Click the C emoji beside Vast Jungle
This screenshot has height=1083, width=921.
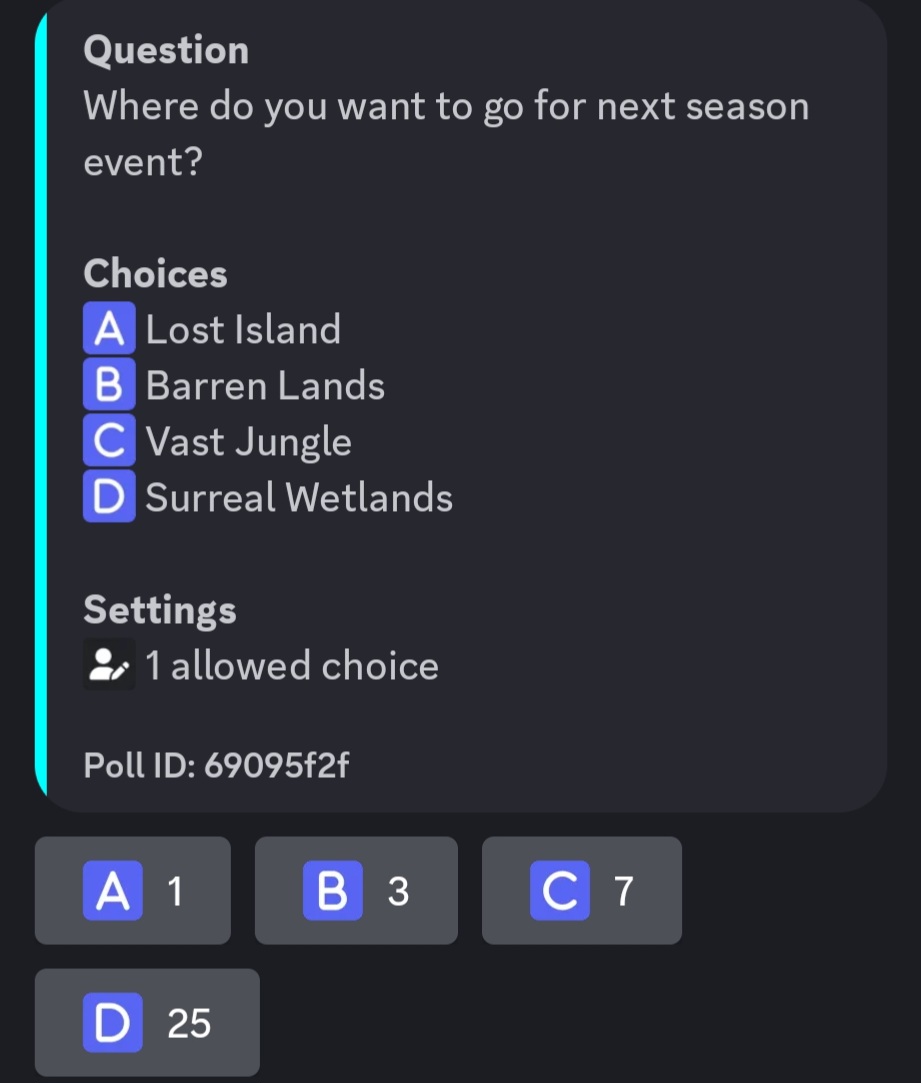[109, 440]
